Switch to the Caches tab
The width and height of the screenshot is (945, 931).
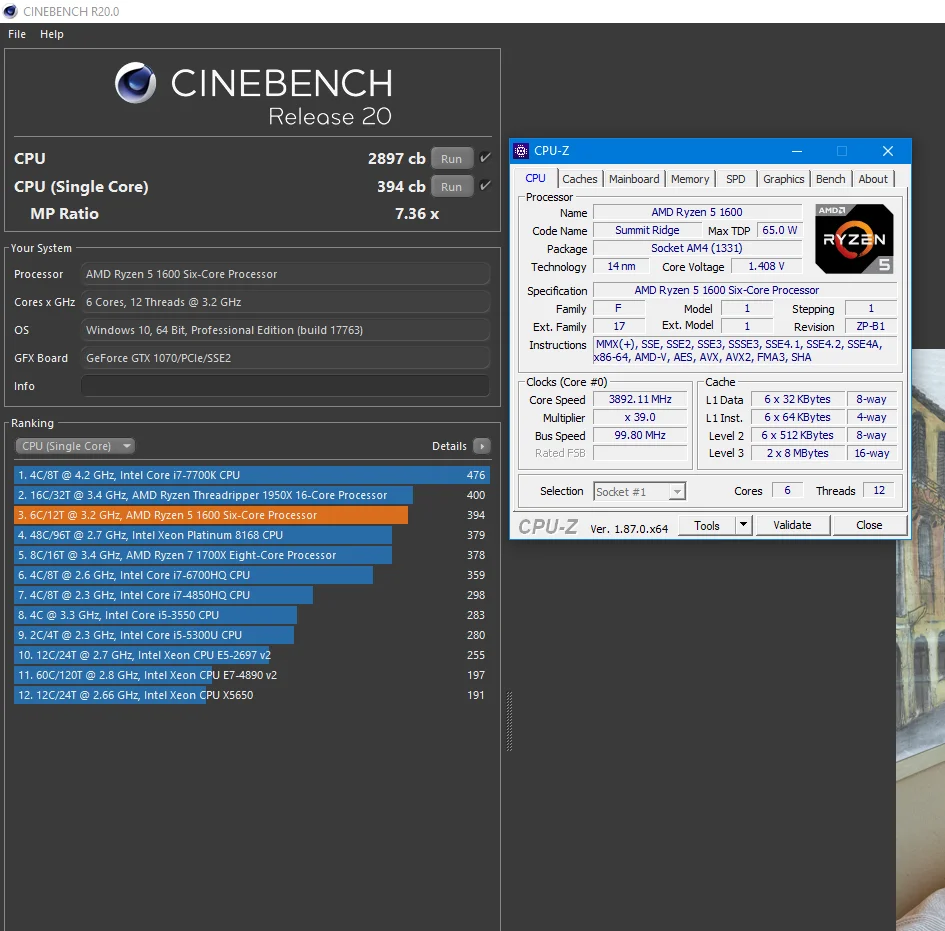(580, 179)
